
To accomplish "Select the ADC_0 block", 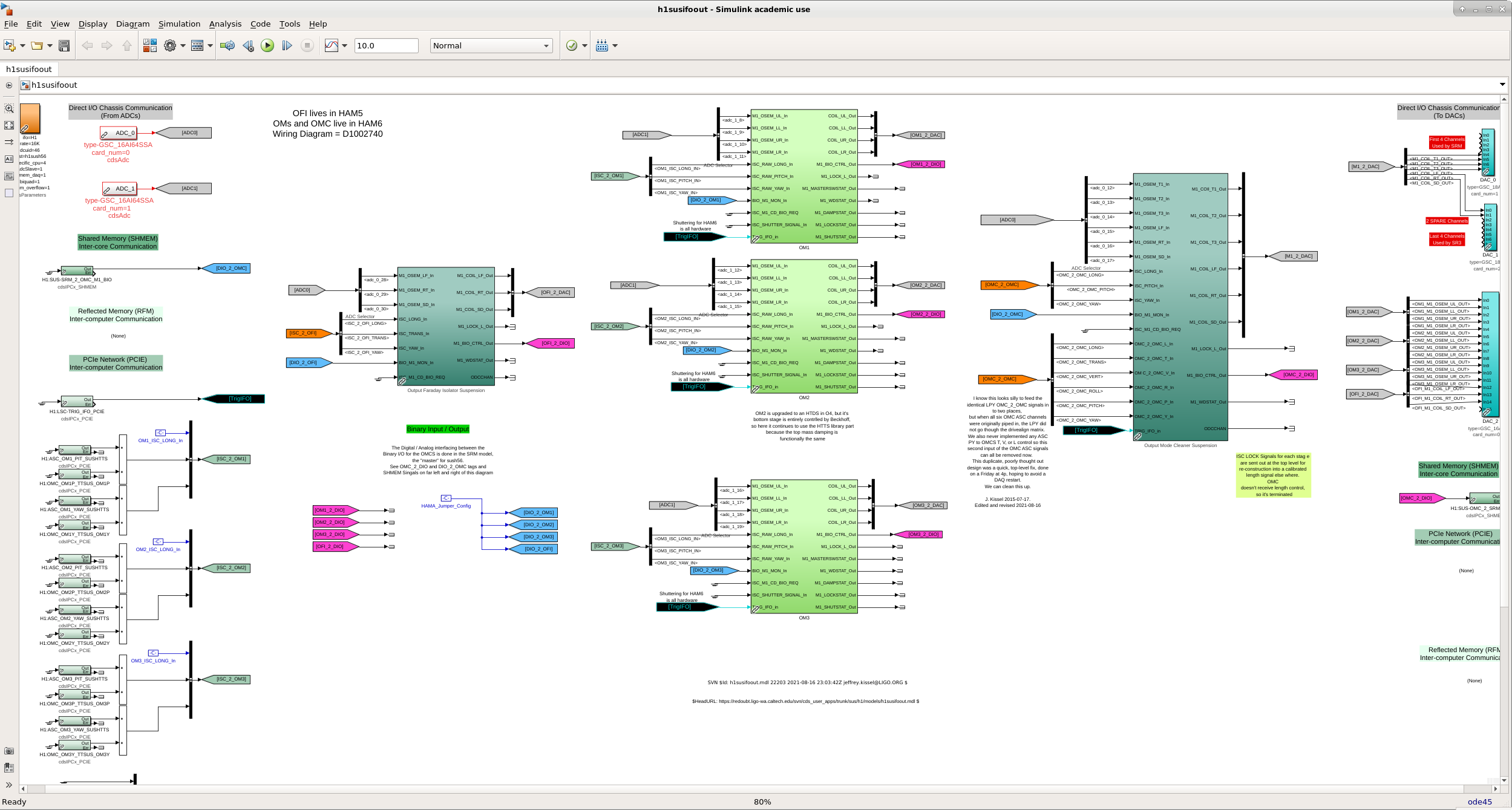I will click(119, 133).
